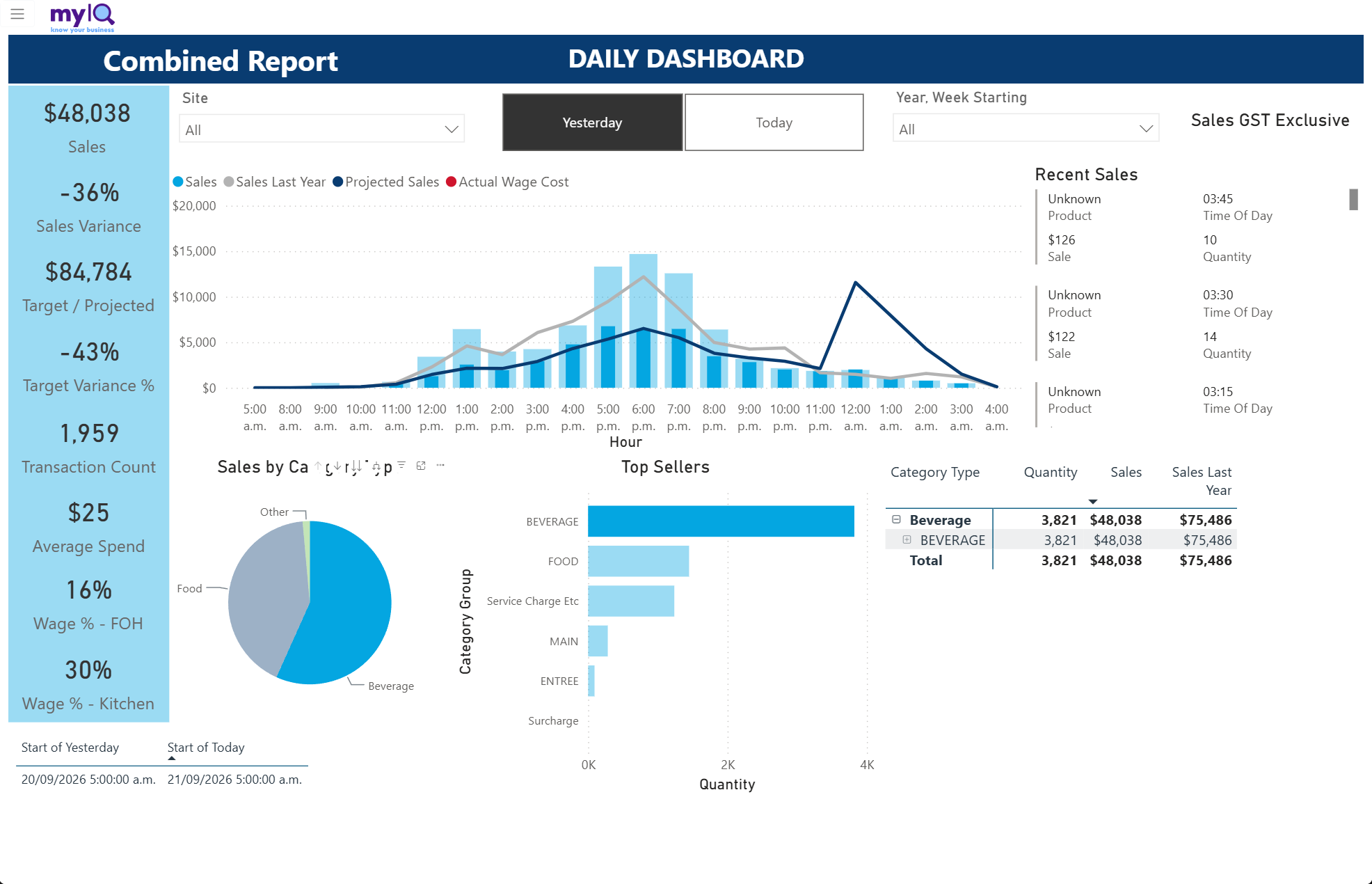Viewport: 1372px width, 884px height.
Task: Click the 03:45 Time Of Day entry
Action: [x=1218, y=198]
